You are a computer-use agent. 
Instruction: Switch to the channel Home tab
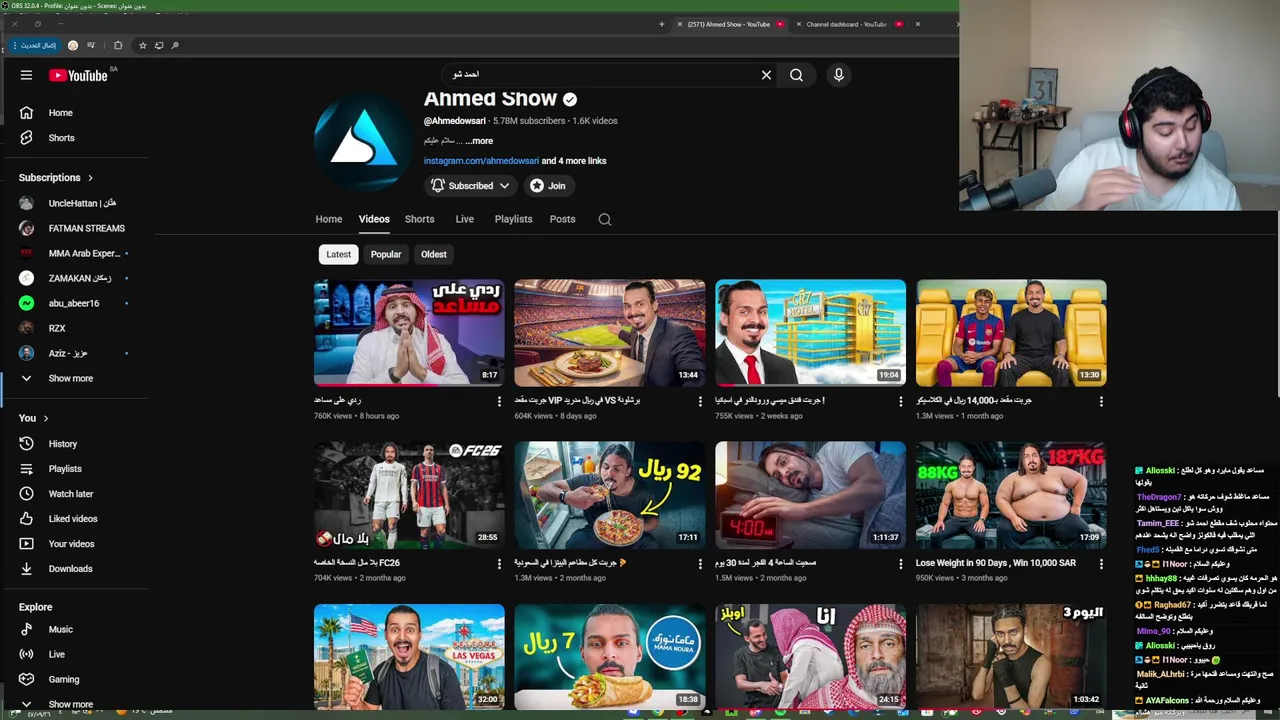[x=329, y=219]
